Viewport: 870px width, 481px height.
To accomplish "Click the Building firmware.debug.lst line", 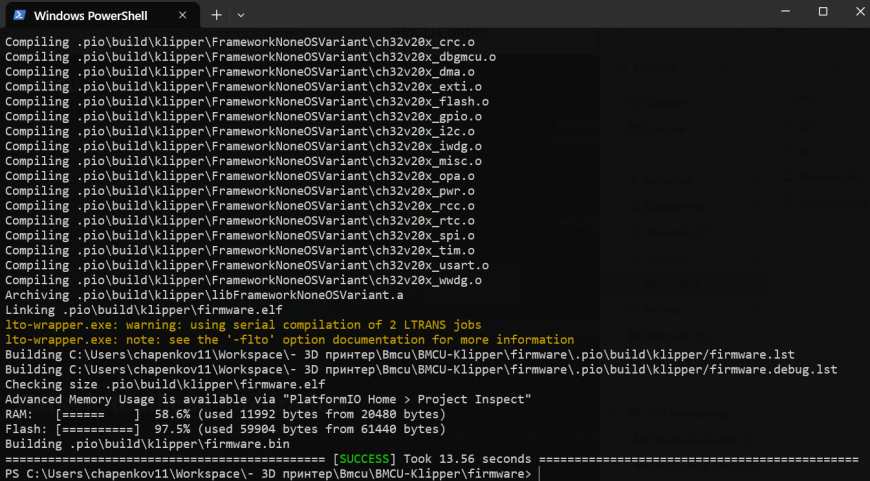I will [421, 369].
